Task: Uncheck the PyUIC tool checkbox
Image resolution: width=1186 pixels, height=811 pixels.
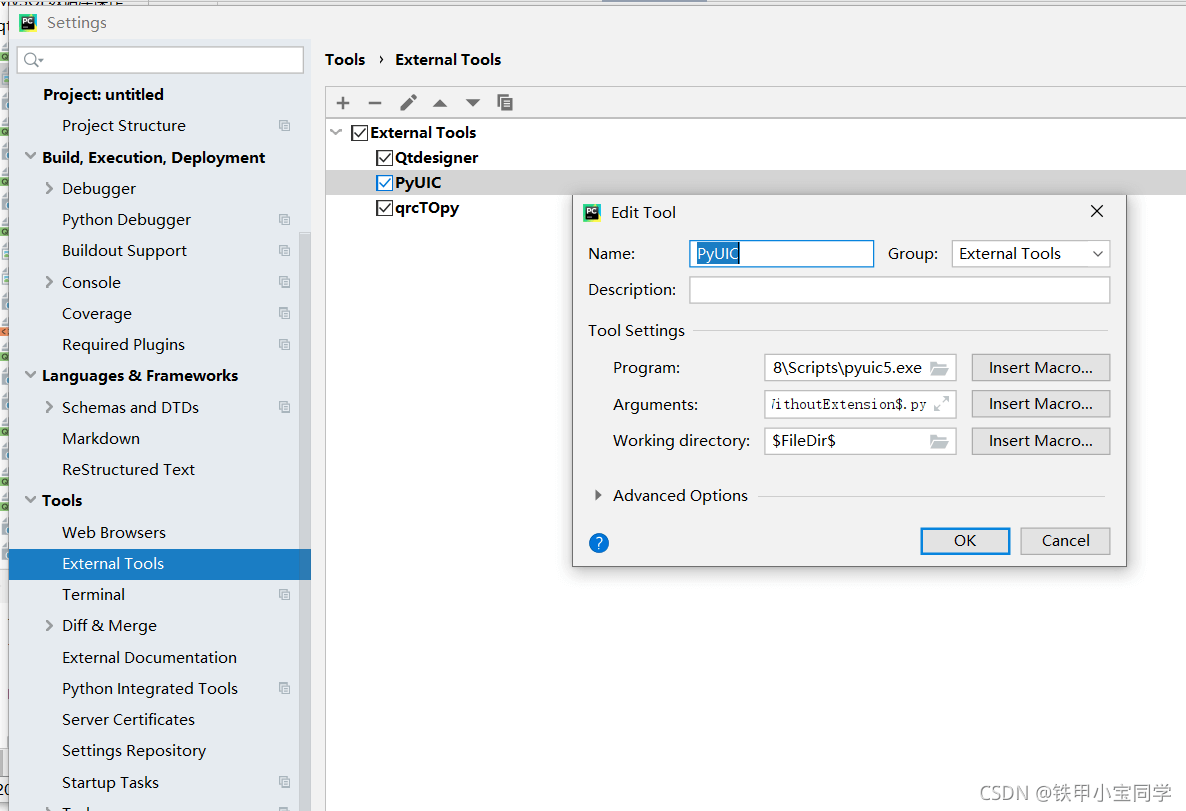Action: [x=384, y=183]
